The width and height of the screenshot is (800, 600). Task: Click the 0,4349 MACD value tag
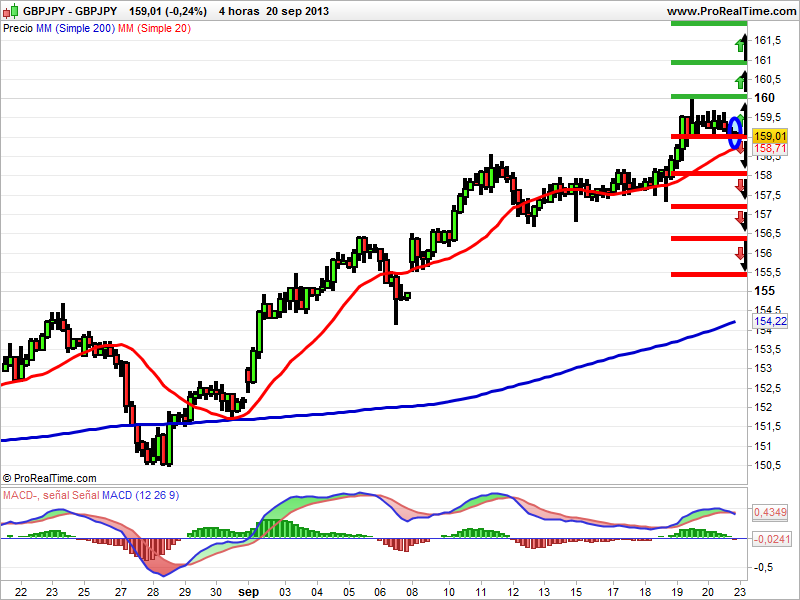770,512
